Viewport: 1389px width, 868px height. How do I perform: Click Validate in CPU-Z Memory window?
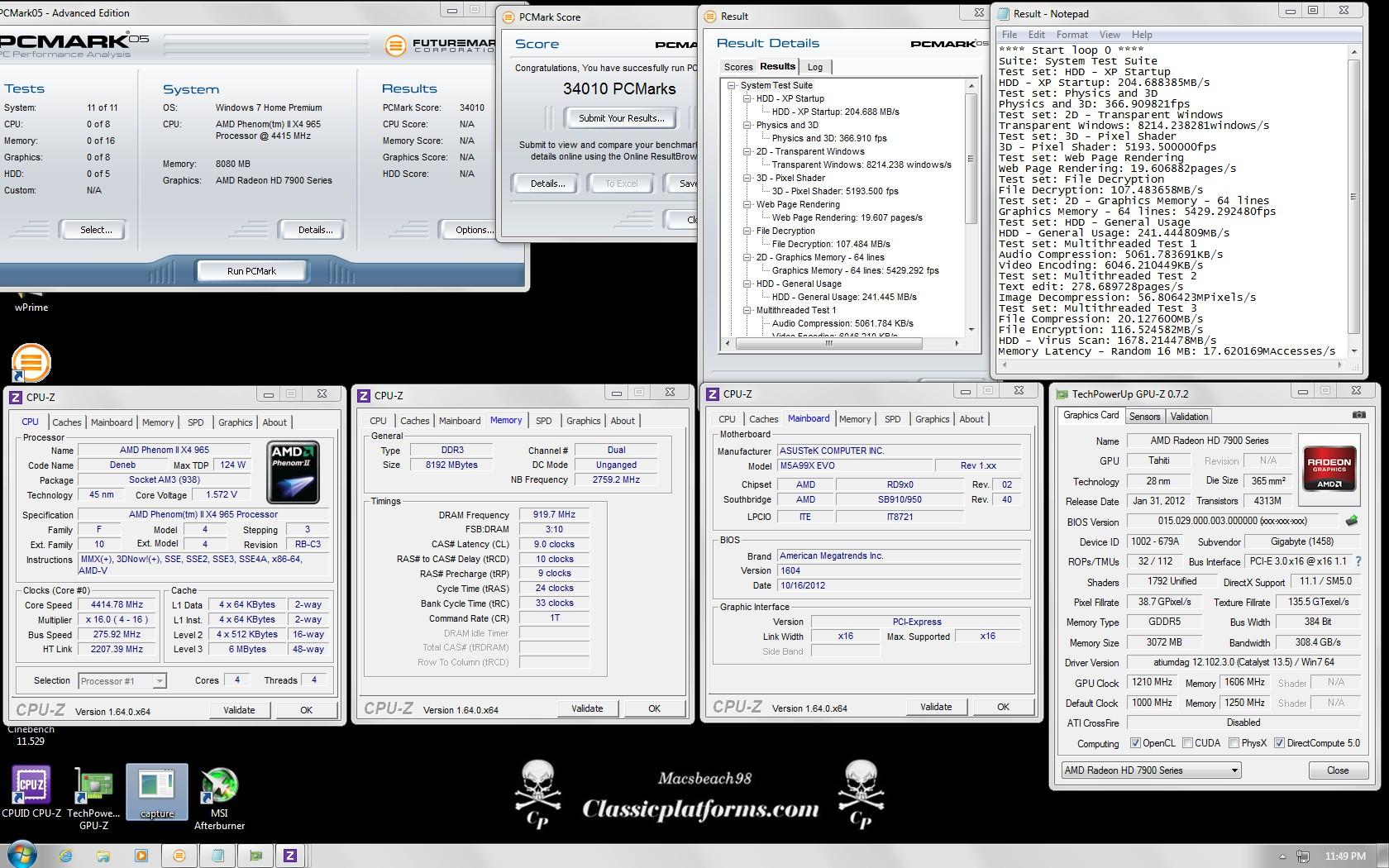point(587,708)
